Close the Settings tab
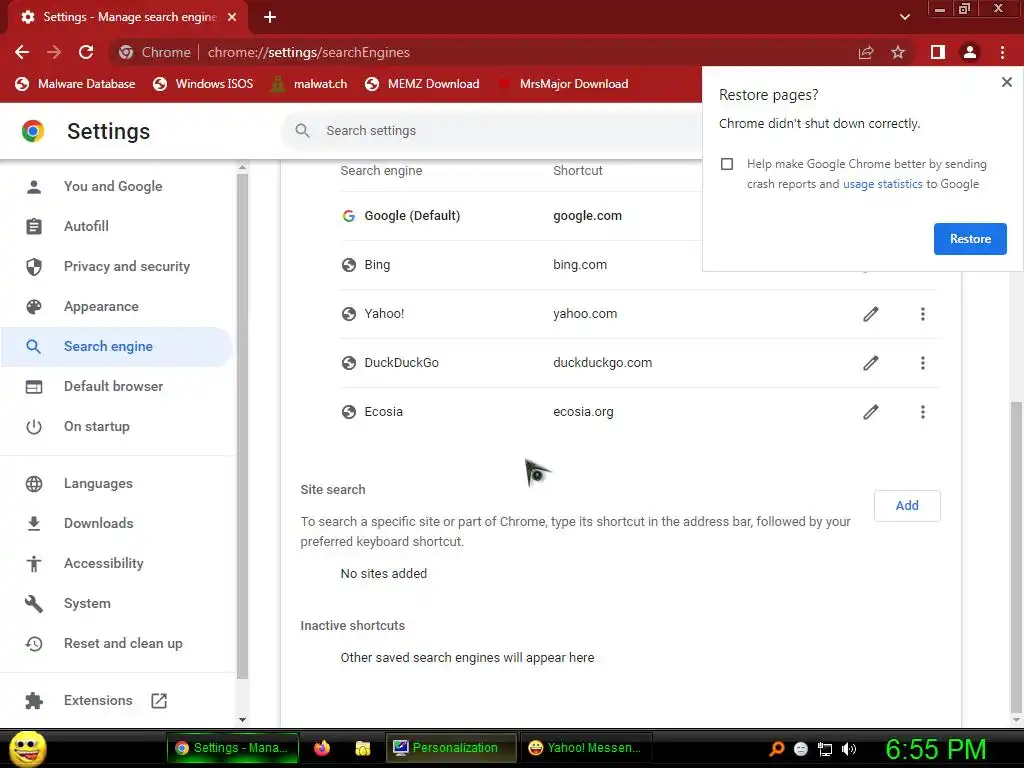 232,17
